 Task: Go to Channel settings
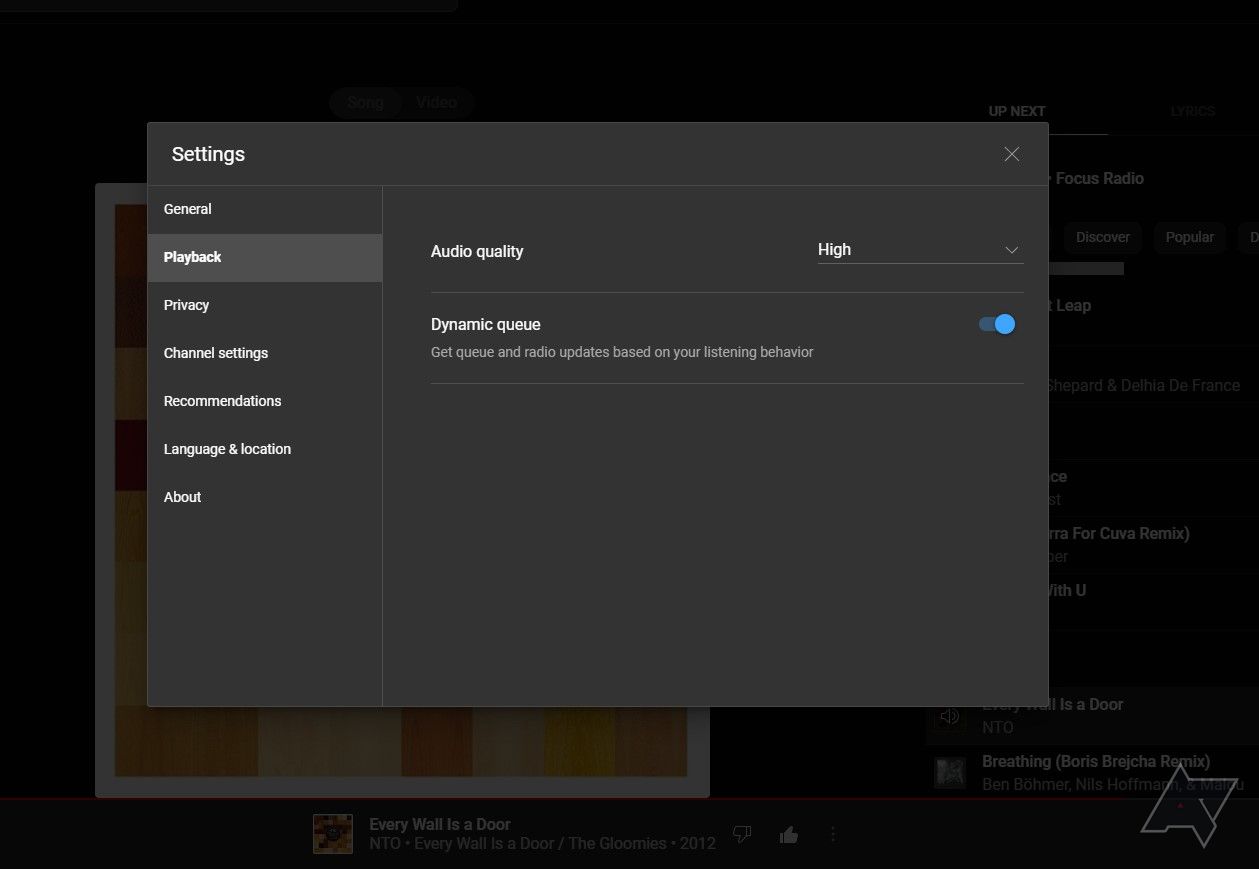pyautogui.click(x=265, y=353)
